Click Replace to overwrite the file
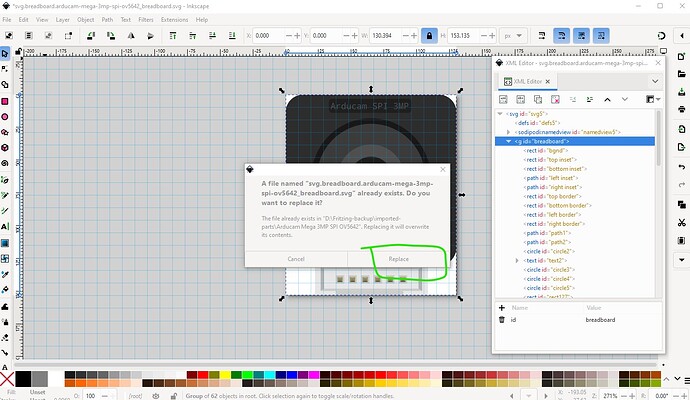 pyautogui.click(x=398, y=259)
